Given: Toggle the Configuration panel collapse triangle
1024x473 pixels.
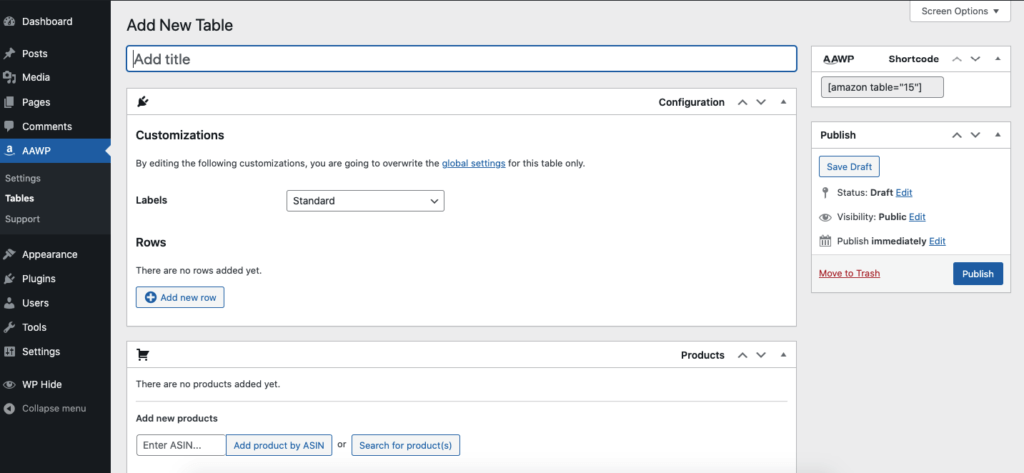Looking at the screenshot, I should pyautogui.click(x=784, y=102).
